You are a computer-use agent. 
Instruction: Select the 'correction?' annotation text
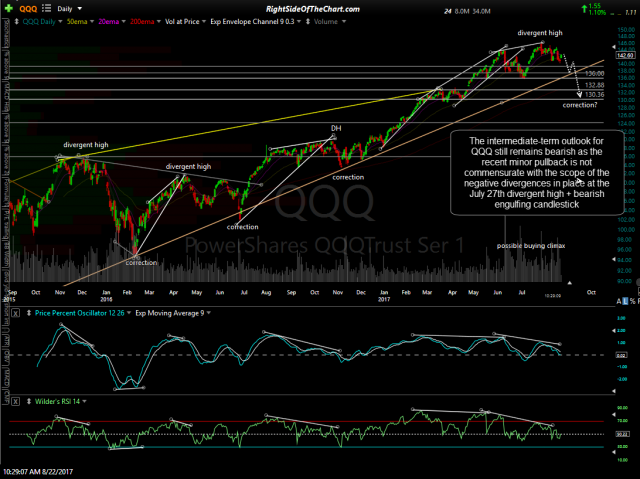(x=580, y=105)
